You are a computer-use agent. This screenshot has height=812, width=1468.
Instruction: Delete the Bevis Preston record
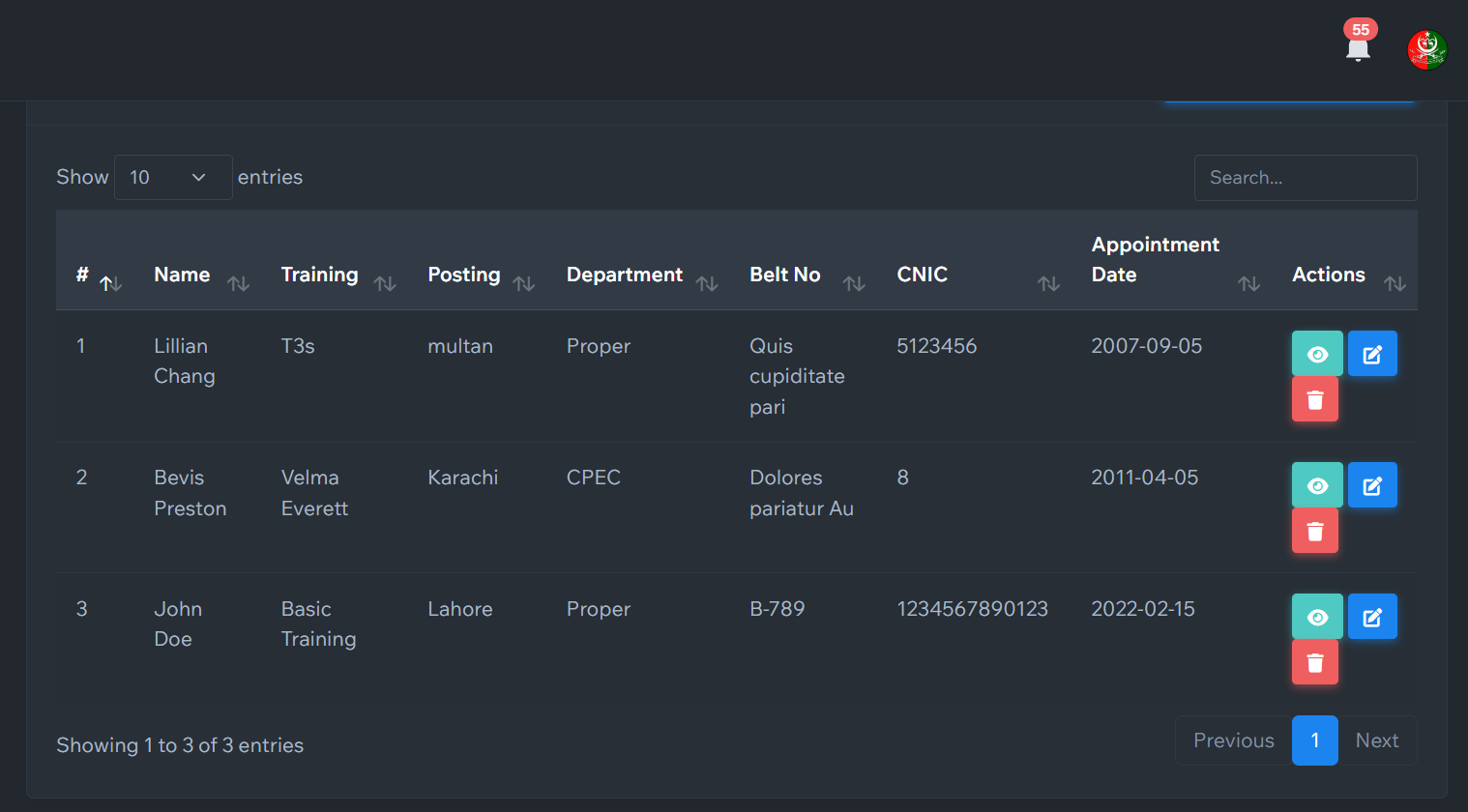(1315, 531)
